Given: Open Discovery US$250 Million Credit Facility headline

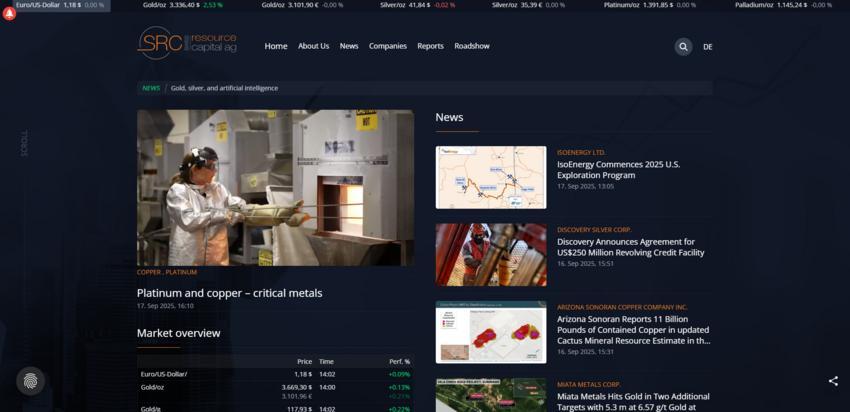Looking at the screenshot, I should (630, 247).
